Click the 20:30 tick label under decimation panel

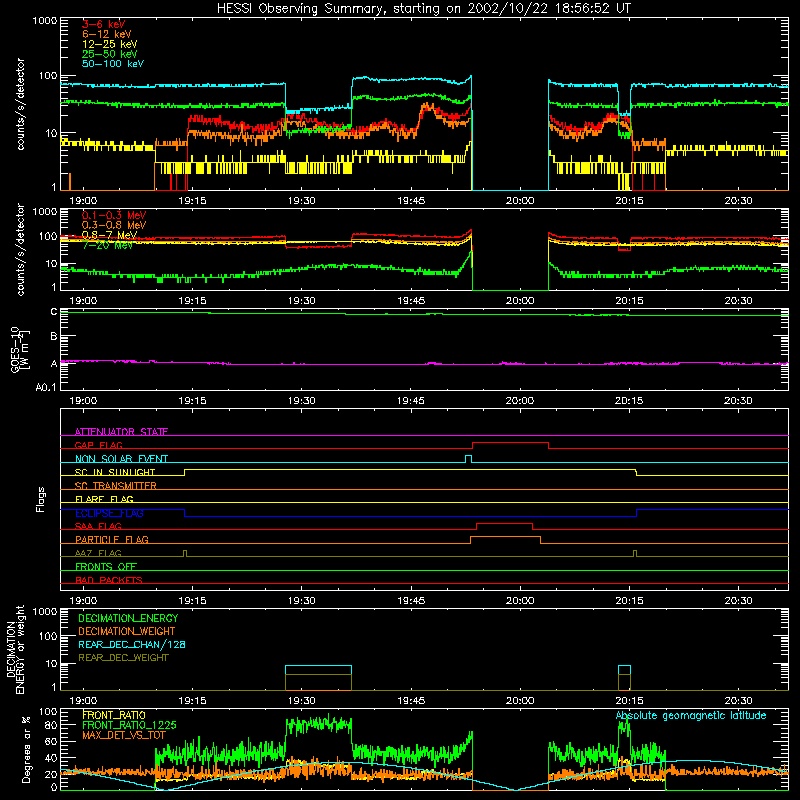738,701
